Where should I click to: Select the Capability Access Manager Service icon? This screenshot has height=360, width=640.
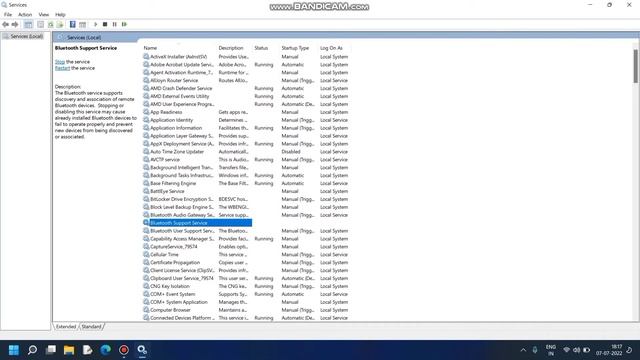(146, 239)
